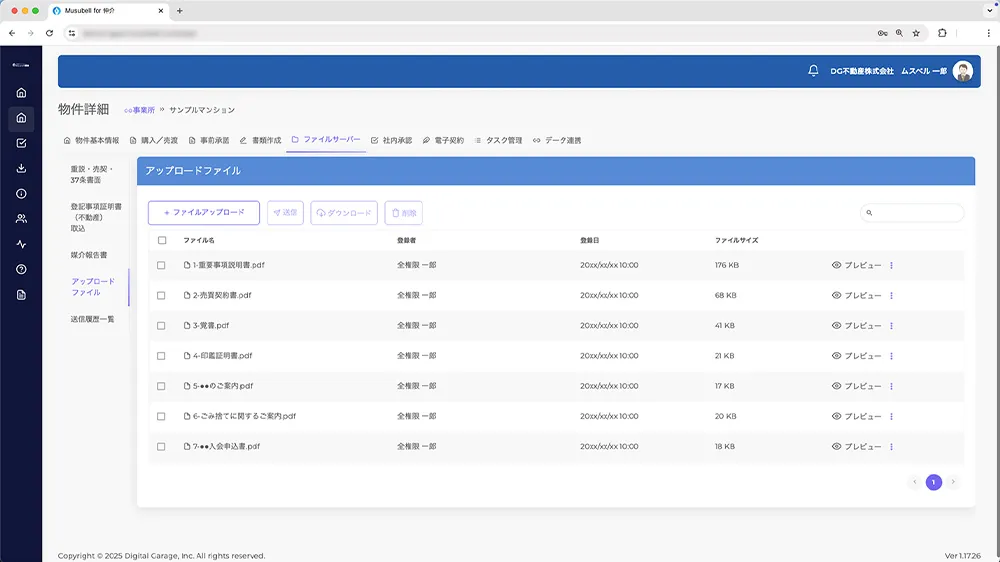Open the users icon in the left sidebar
Viewport: 1000px width, 562px height.
pos(21,219)
